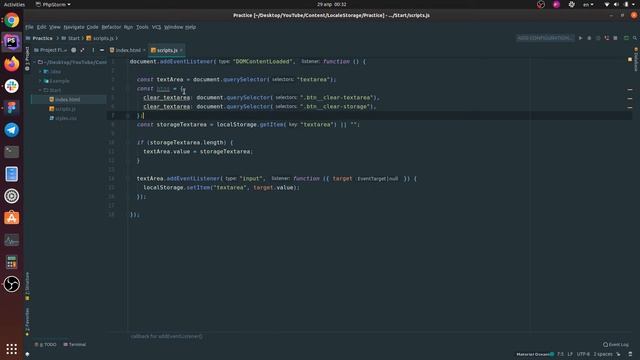640x360 pixels.
Task: Open the Tools menu
Action: point(142,27)
